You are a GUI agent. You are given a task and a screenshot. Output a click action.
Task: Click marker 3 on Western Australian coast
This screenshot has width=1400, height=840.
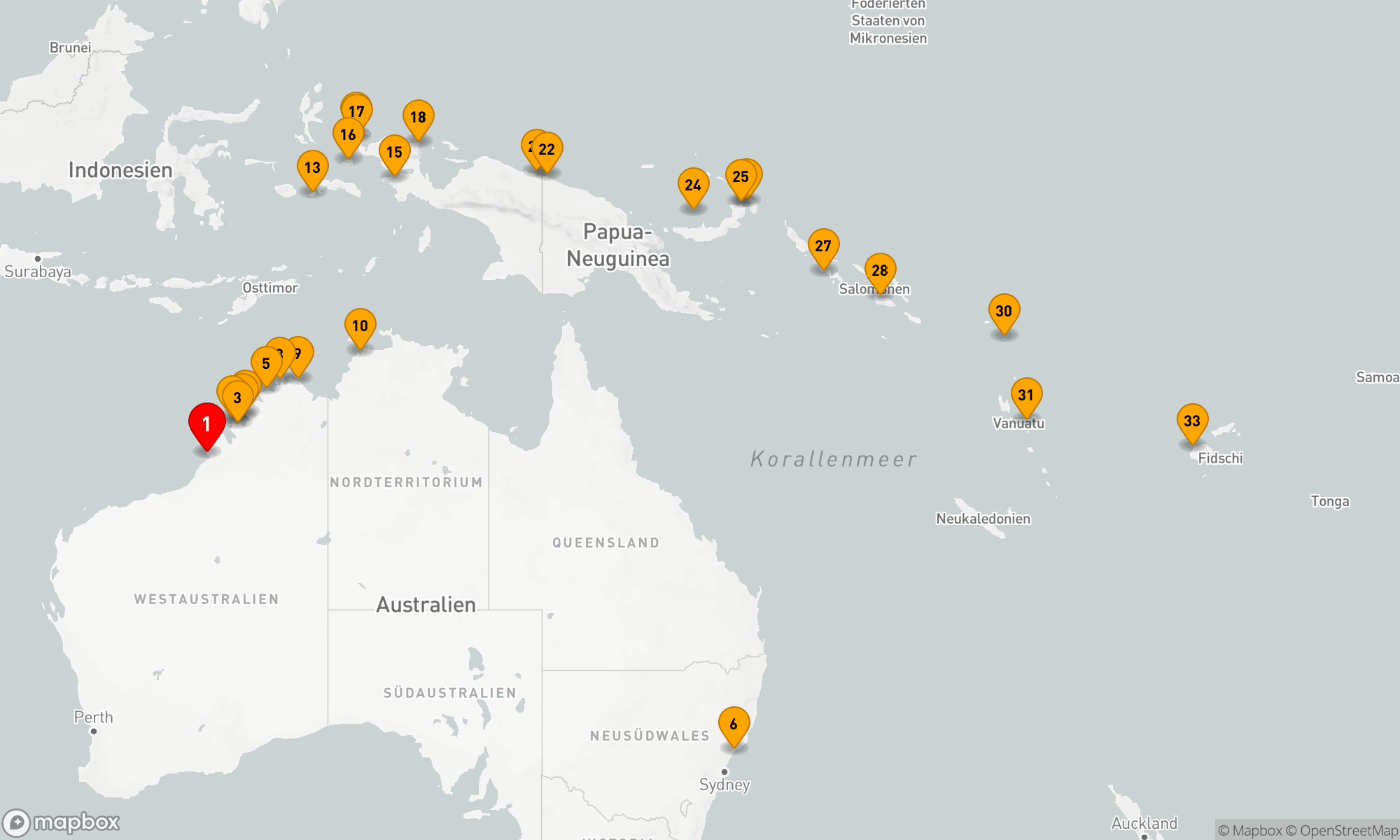click(x=237, y=398)
